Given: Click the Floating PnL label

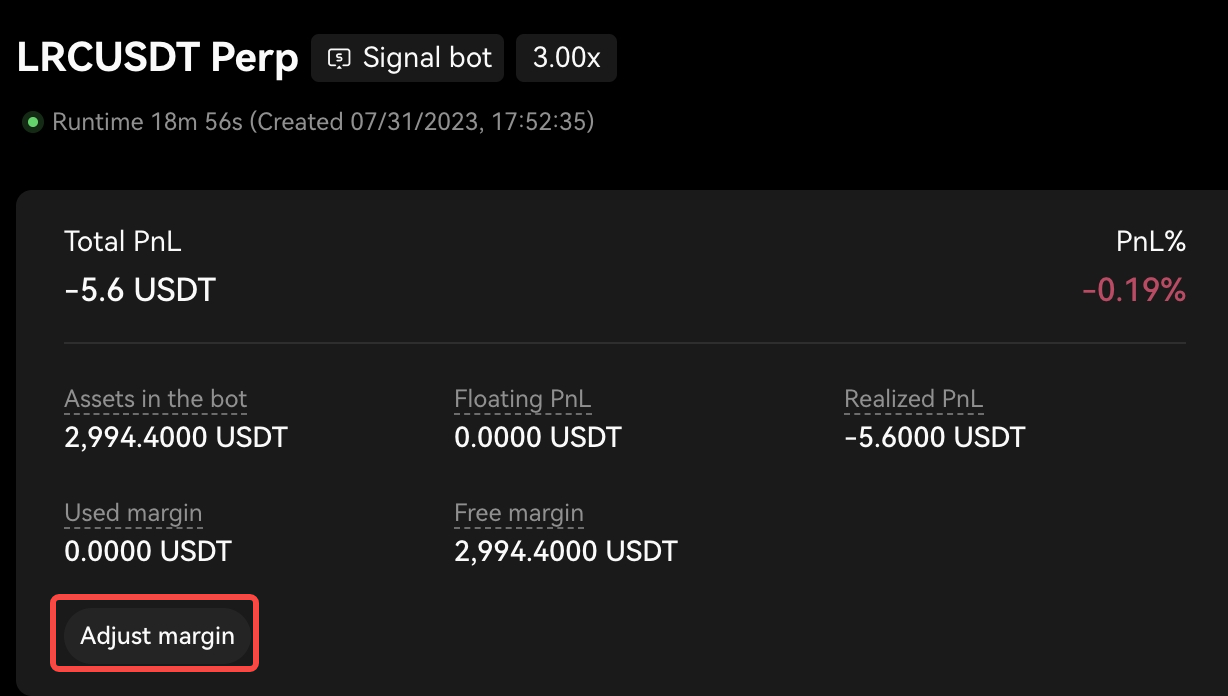Looking at the screenshot, I should (x=522, y=399).
